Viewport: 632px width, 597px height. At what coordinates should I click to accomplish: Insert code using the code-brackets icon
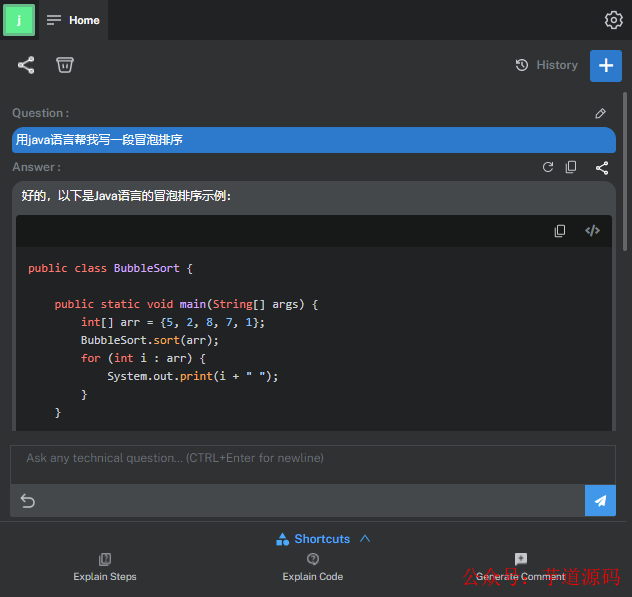592,231
